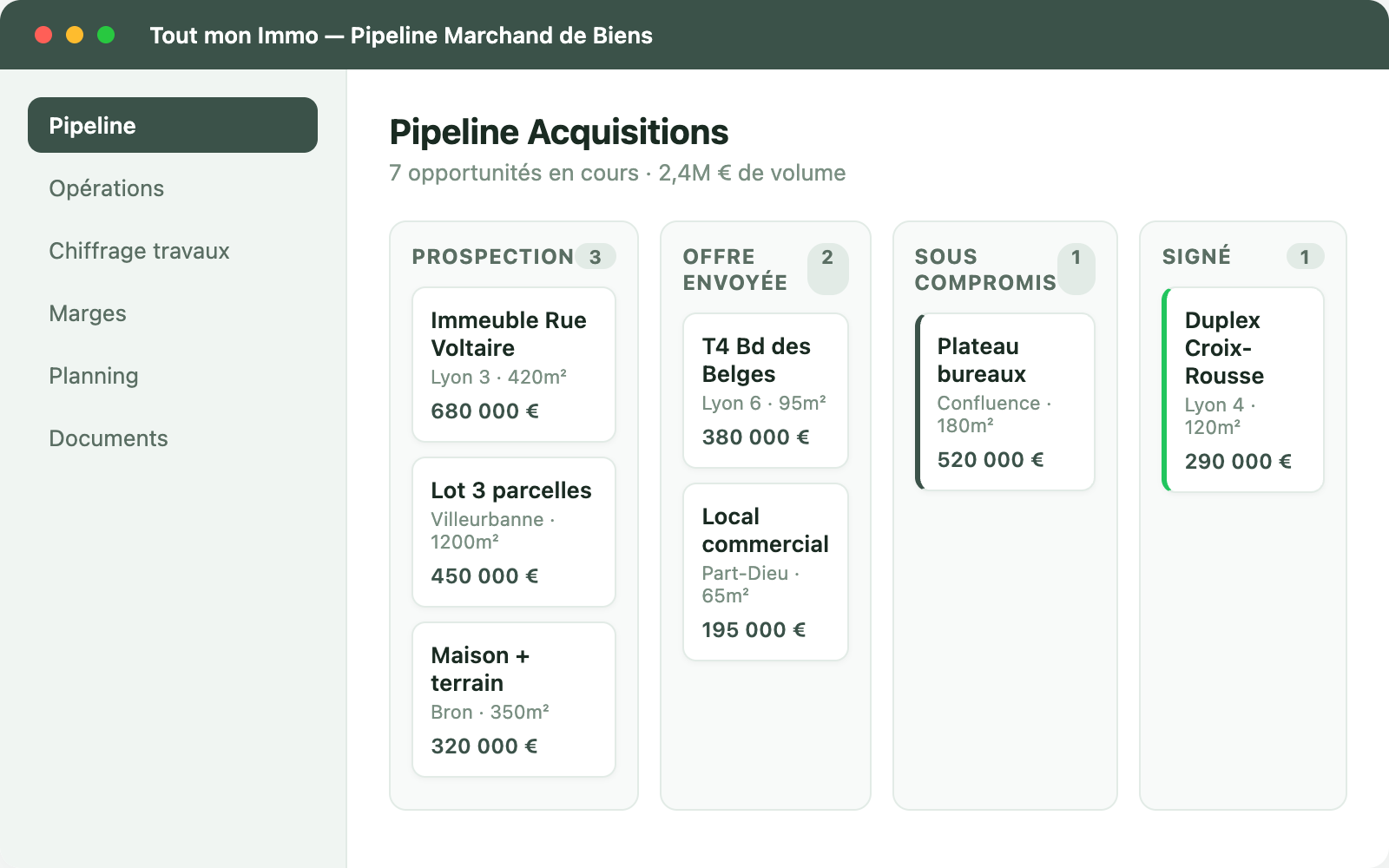Click the window title Tout mon Immo
Image resolution: width=1389 pixels, height=868 pixels.
tap(401, 35)
